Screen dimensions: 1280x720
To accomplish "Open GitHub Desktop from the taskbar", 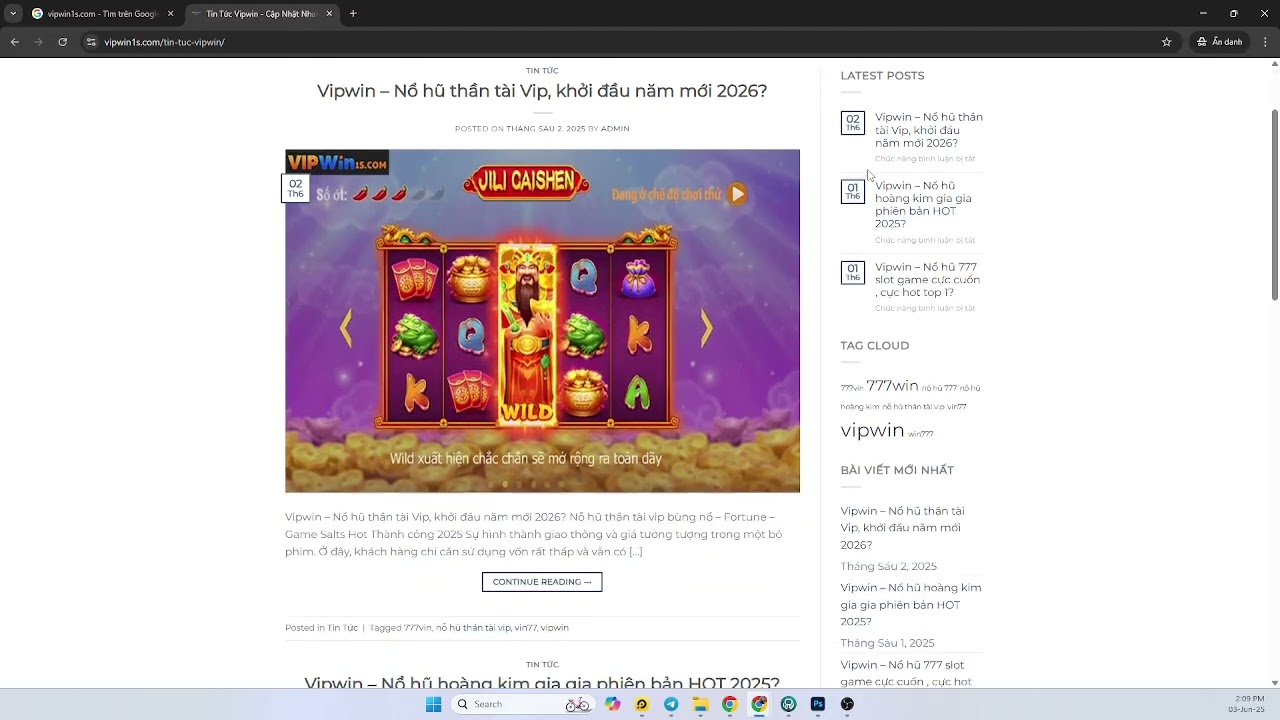I will point(789,704).
